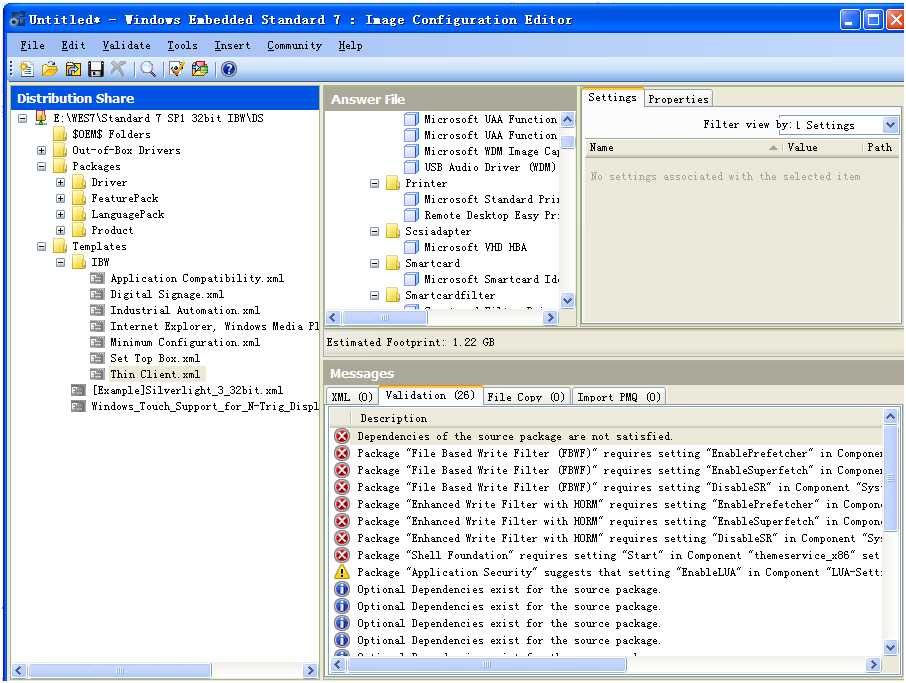The width and height of the screenshot is (906, 683).
Task: Click the Delete X toolbar icon
Action: (x=118, y=69)
